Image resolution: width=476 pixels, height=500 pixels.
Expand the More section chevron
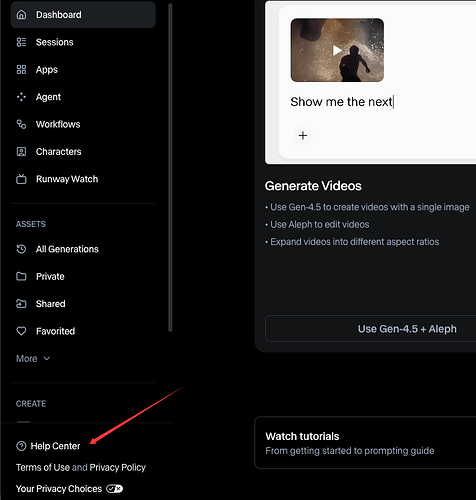coord(47,358)
